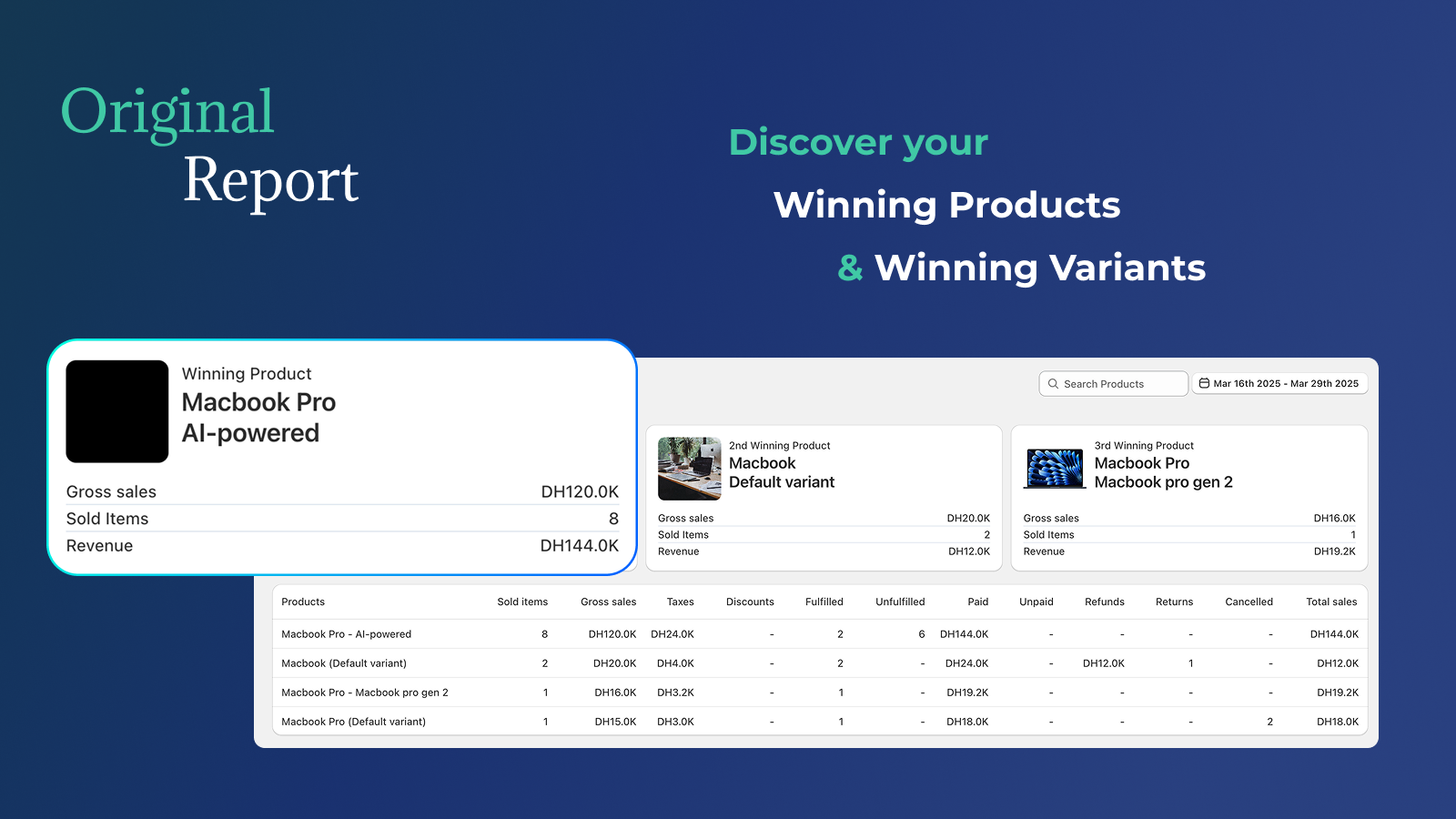1456x819 pixels.
Task: Click the Cancelled column header
Action: [1249, 602]
